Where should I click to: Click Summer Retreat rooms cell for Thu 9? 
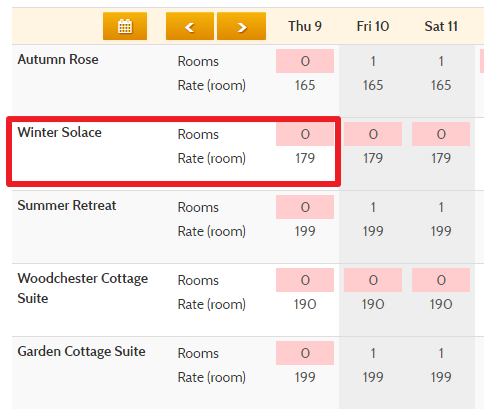coord(305,207)
